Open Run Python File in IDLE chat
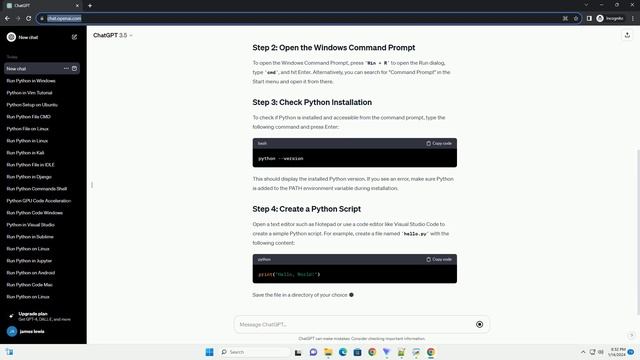The width and height of the screenshot is (640, 360). click(x=31, y=165)
